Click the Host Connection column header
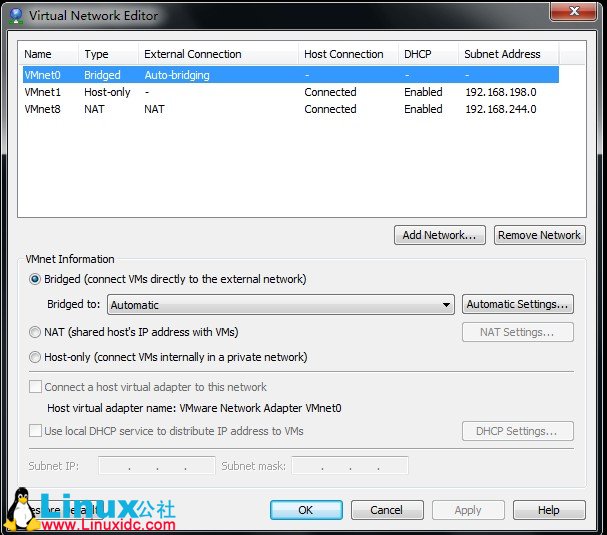 pyautogui.click(x=348, y=54)
